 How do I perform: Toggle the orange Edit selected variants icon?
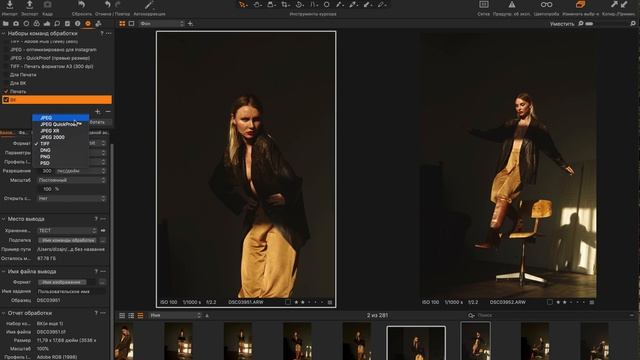(x=580, y=4)
